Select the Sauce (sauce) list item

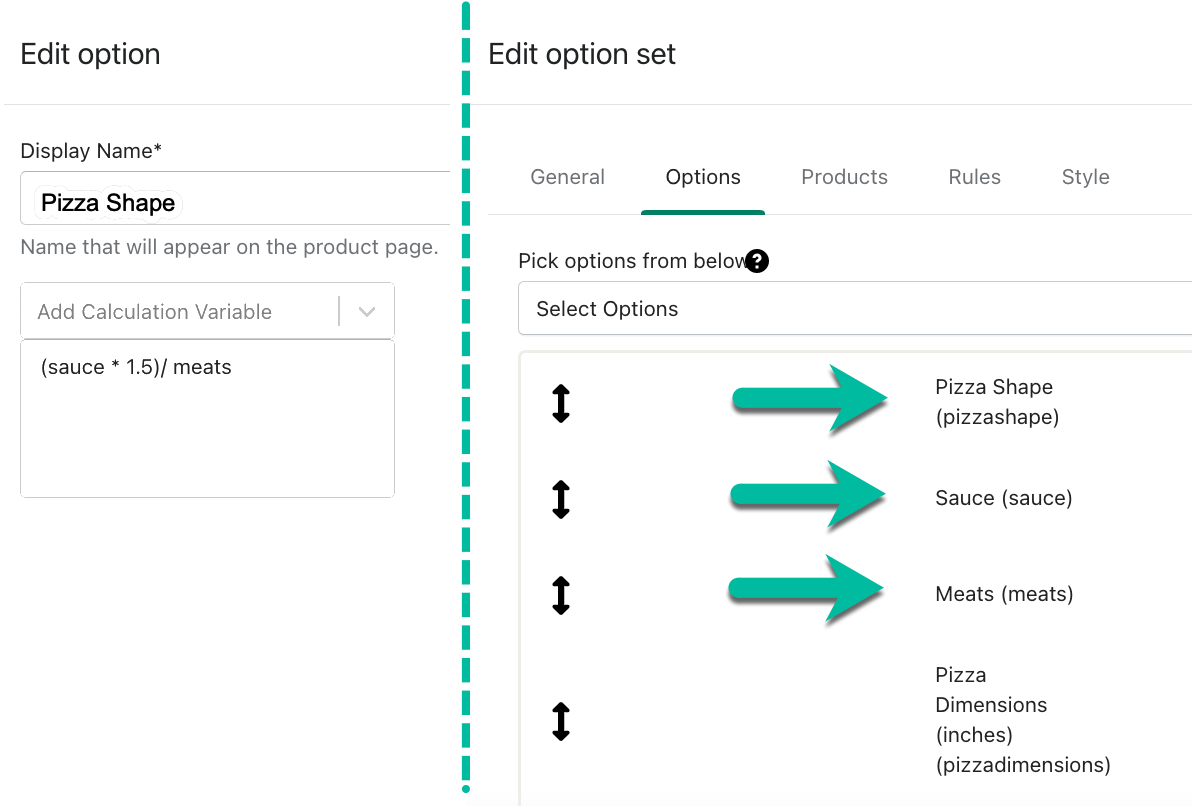pyautogui.click(x=1003, y=498)
